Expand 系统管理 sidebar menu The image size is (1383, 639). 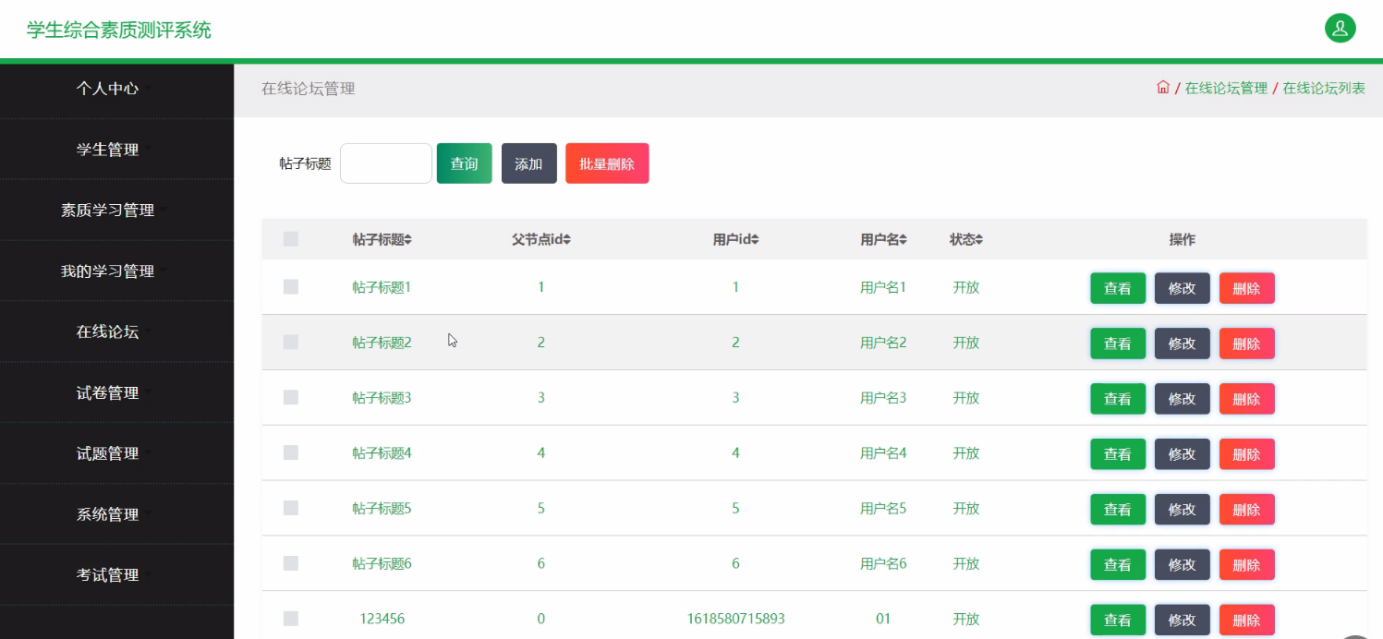(x=108, y=514)
